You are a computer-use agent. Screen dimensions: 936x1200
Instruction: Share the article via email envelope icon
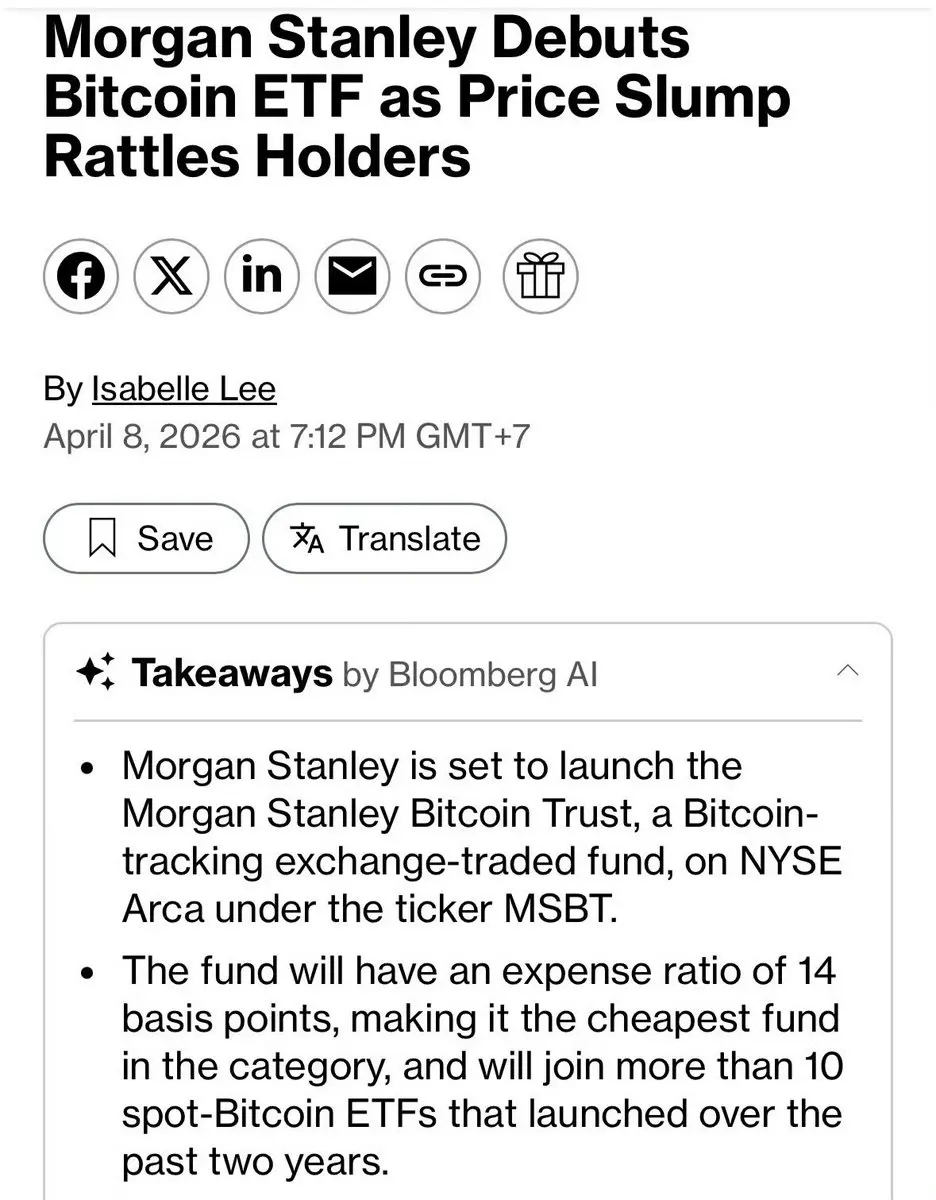click(x=352, y=275)
